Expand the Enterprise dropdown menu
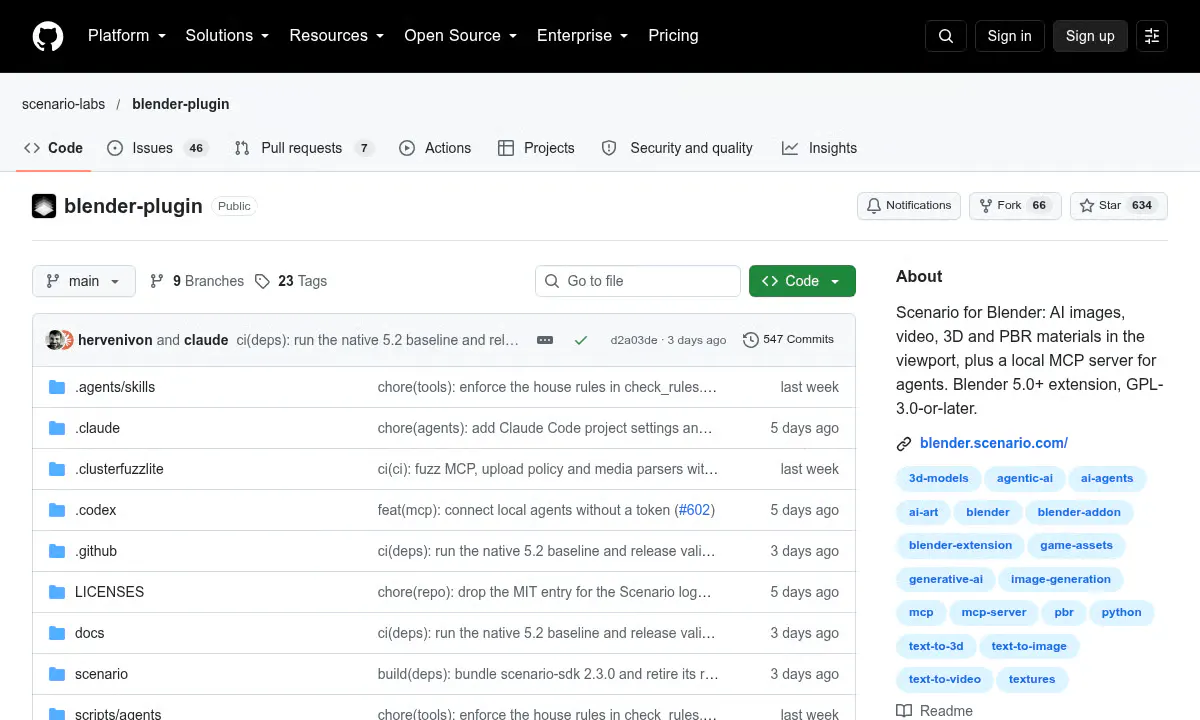 tap(583, 36)
